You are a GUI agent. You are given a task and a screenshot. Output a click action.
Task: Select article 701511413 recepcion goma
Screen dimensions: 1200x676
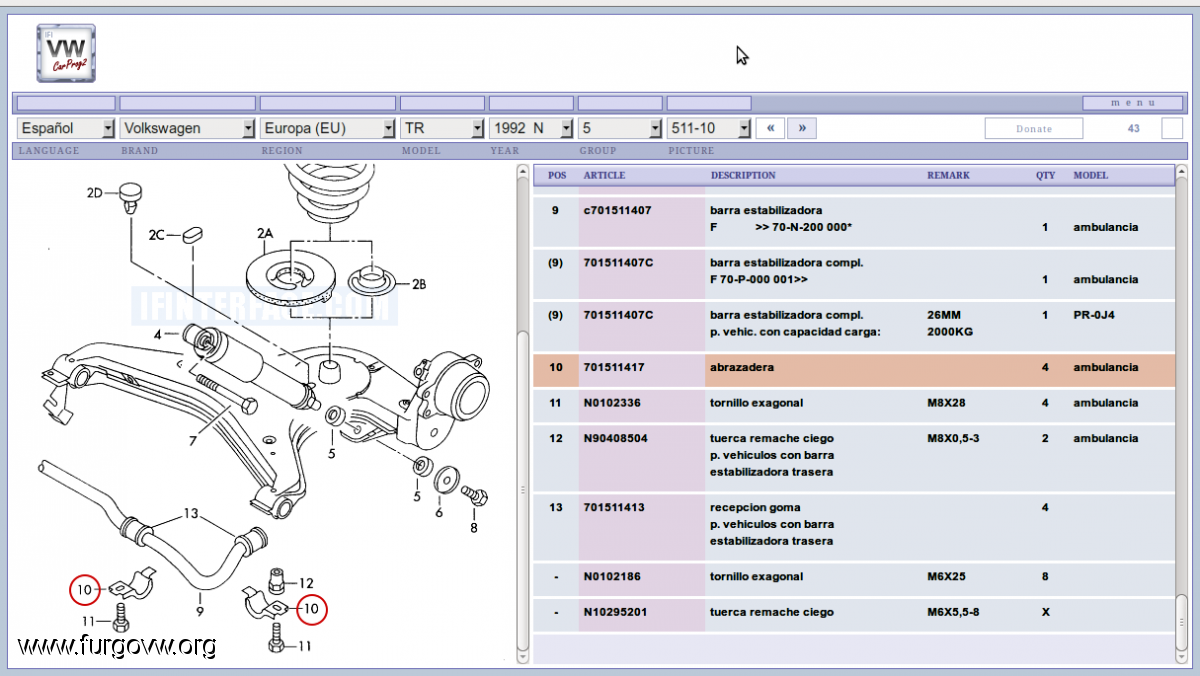point(853,525)
